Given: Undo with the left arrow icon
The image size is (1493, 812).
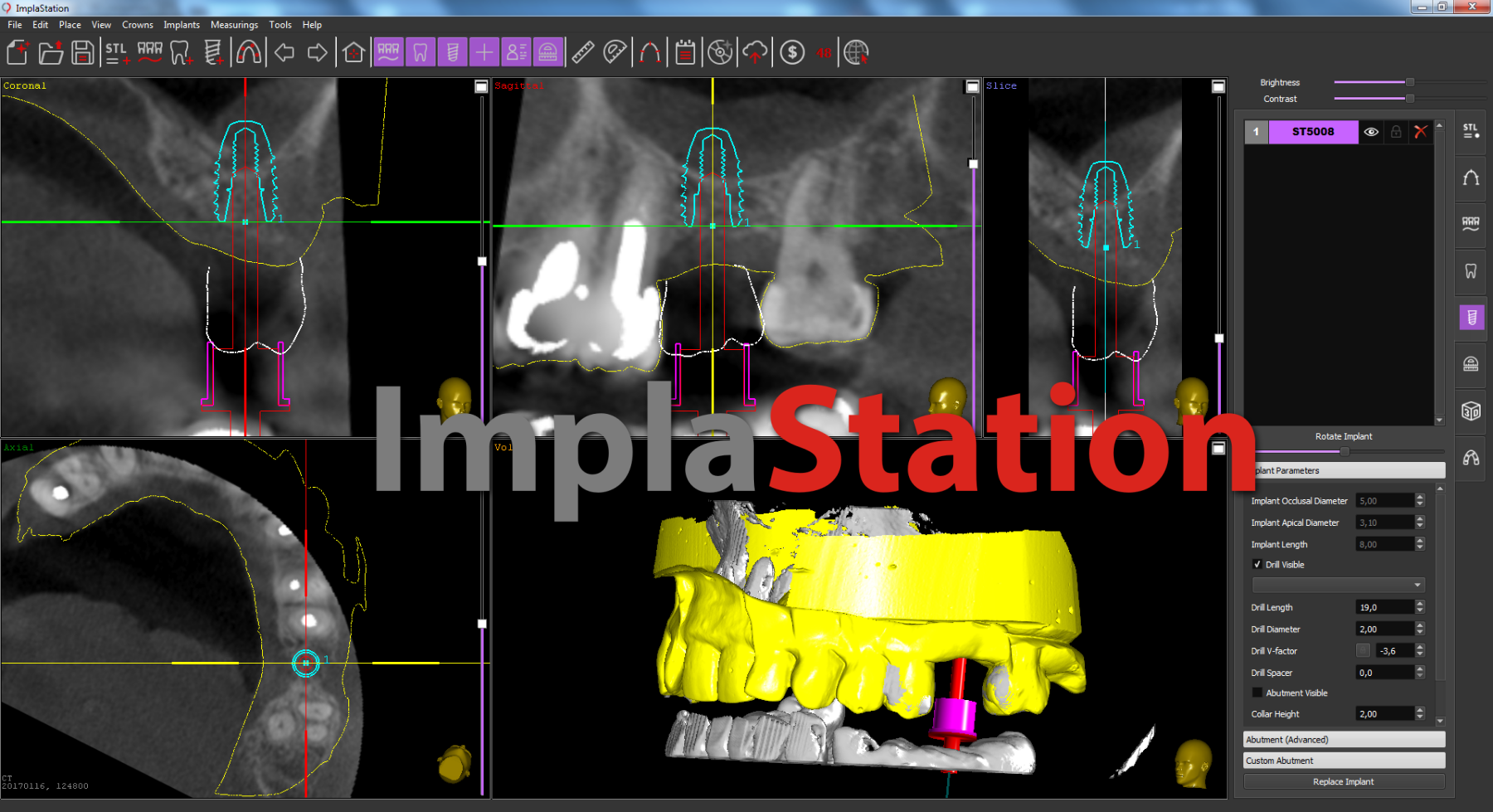Looking at the screenshot, I should [x=284, y=52].
